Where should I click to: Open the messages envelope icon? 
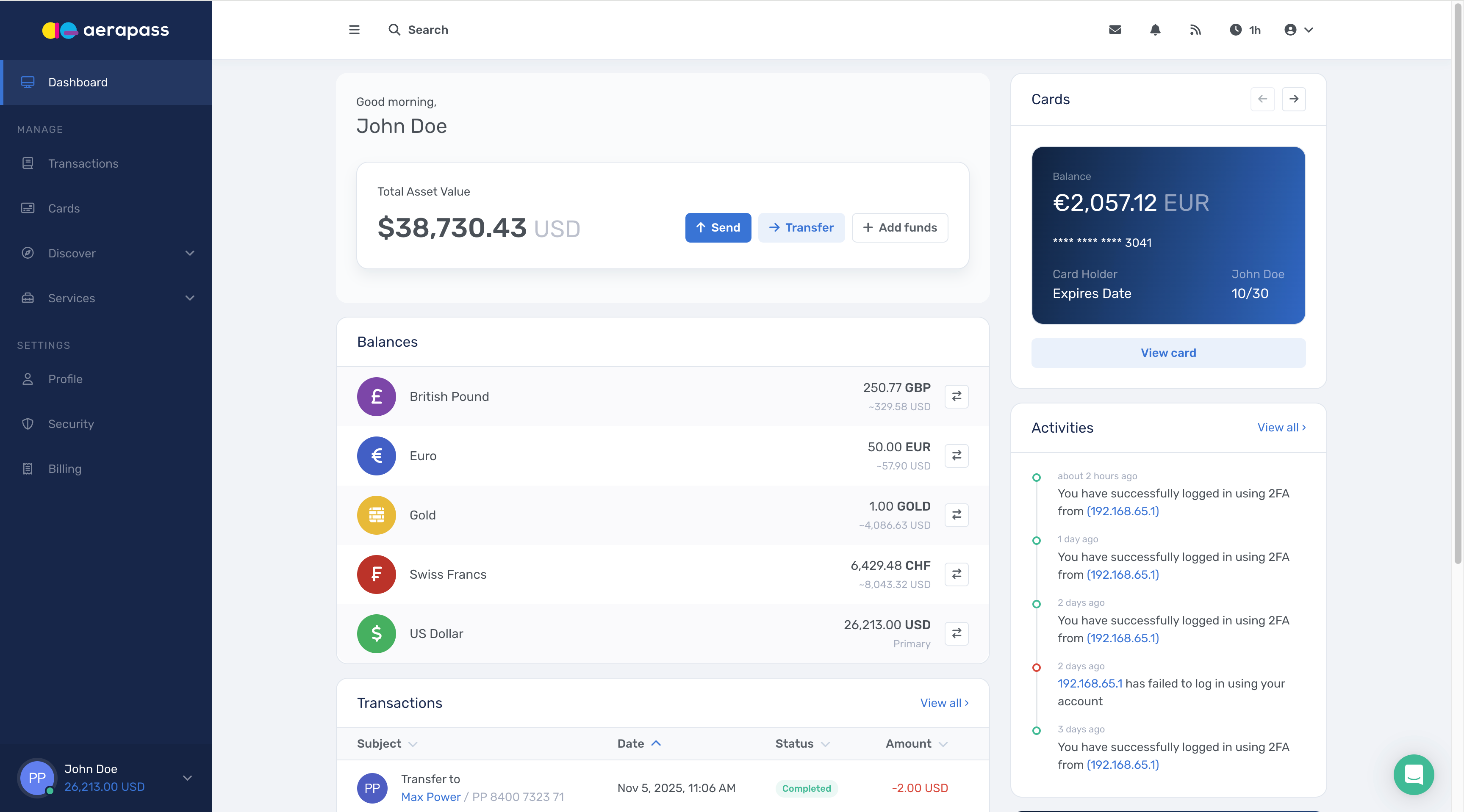[x=1115, y=30]
